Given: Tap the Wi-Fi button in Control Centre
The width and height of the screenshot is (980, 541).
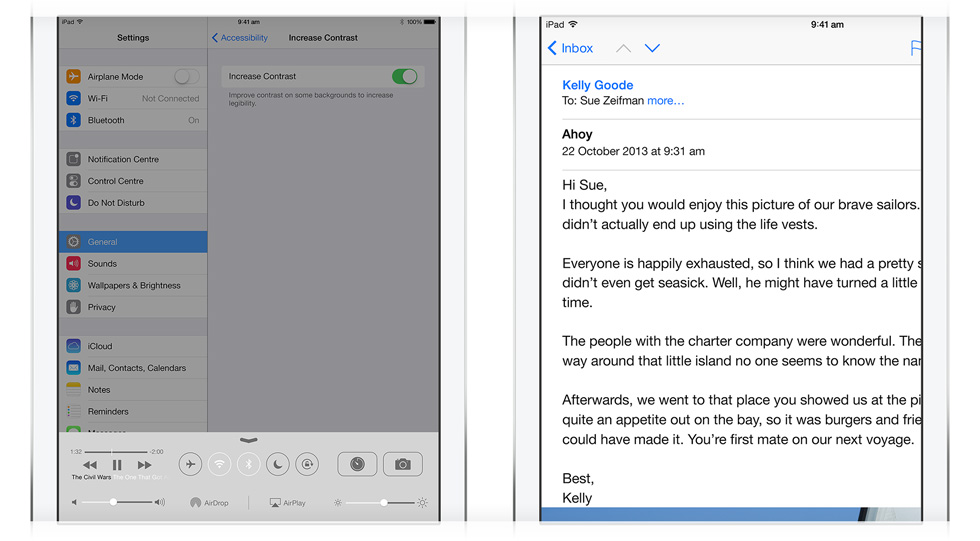Looking at the screenshot, I should pos(219,464).
